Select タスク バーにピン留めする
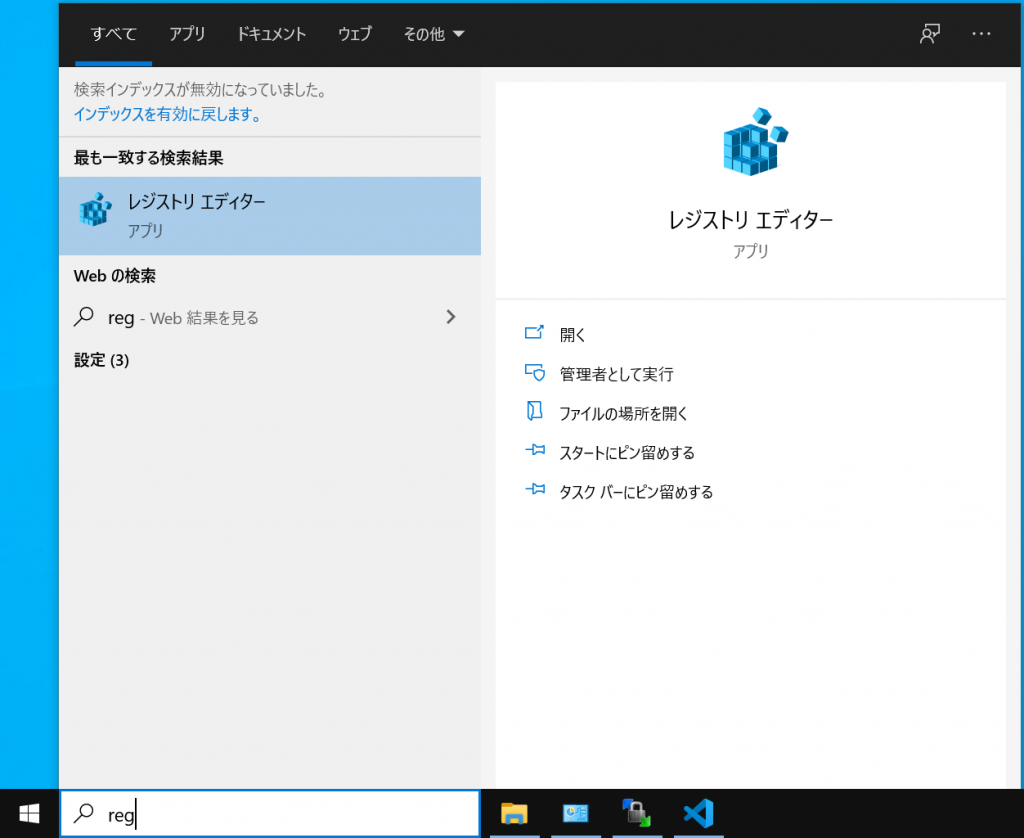 [635, 492]
